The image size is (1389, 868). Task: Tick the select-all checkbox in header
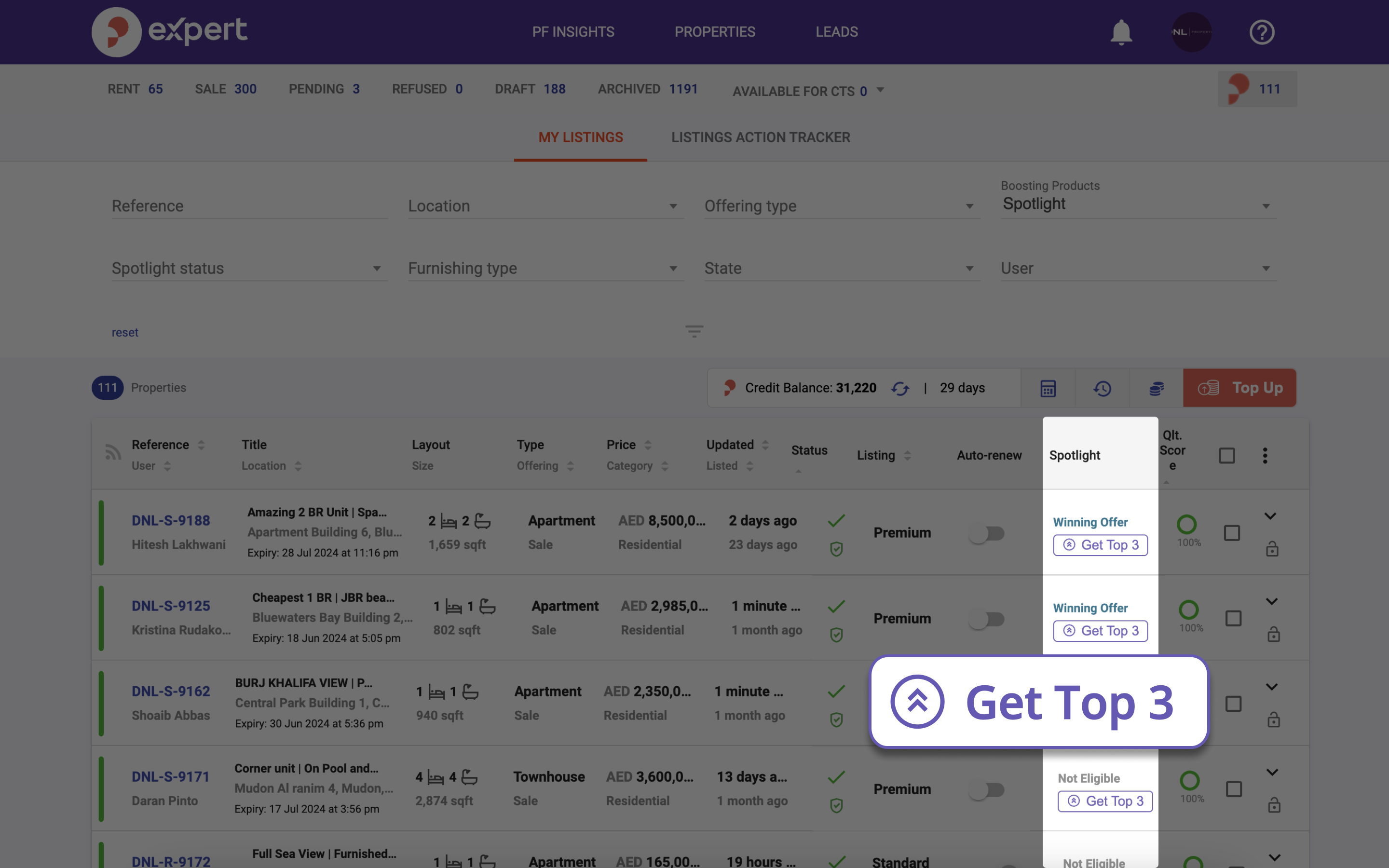[1226, 456]
